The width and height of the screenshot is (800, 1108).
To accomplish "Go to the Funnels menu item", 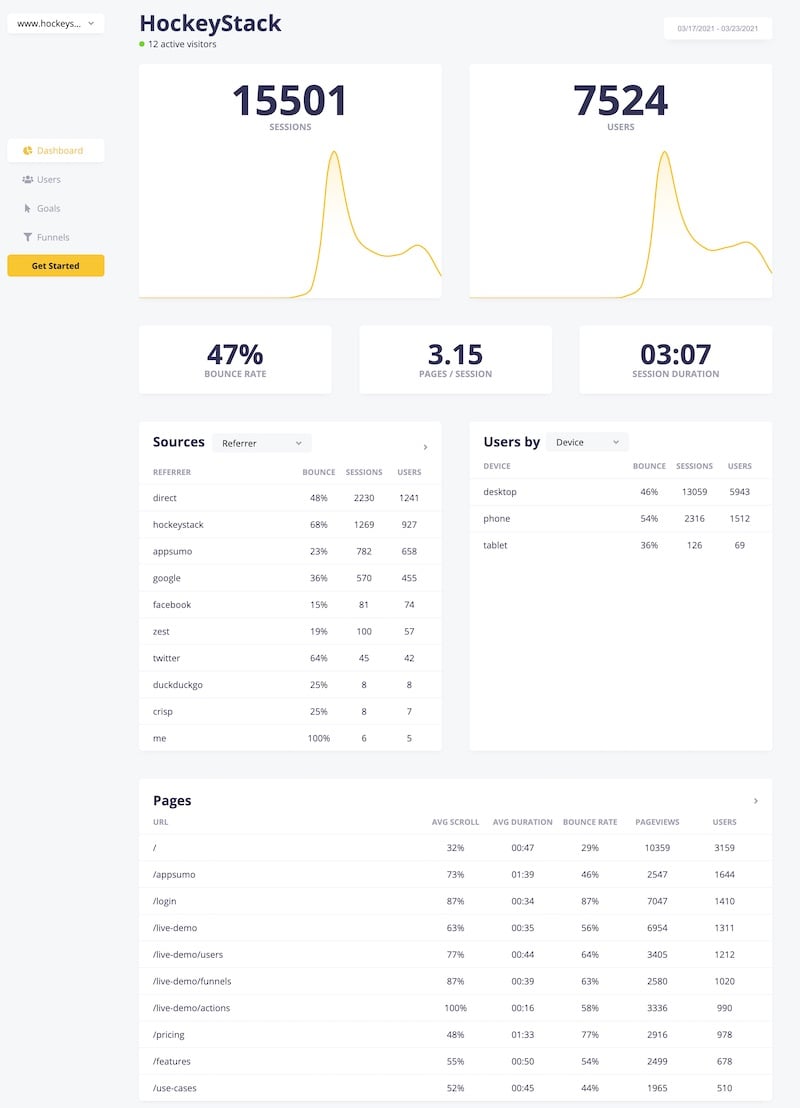I will 52,238.
